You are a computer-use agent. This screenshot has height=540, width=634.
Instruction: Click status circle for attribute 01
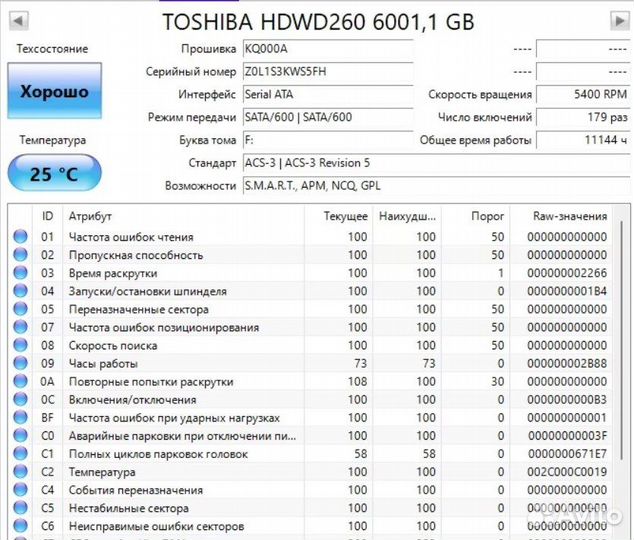20,236
